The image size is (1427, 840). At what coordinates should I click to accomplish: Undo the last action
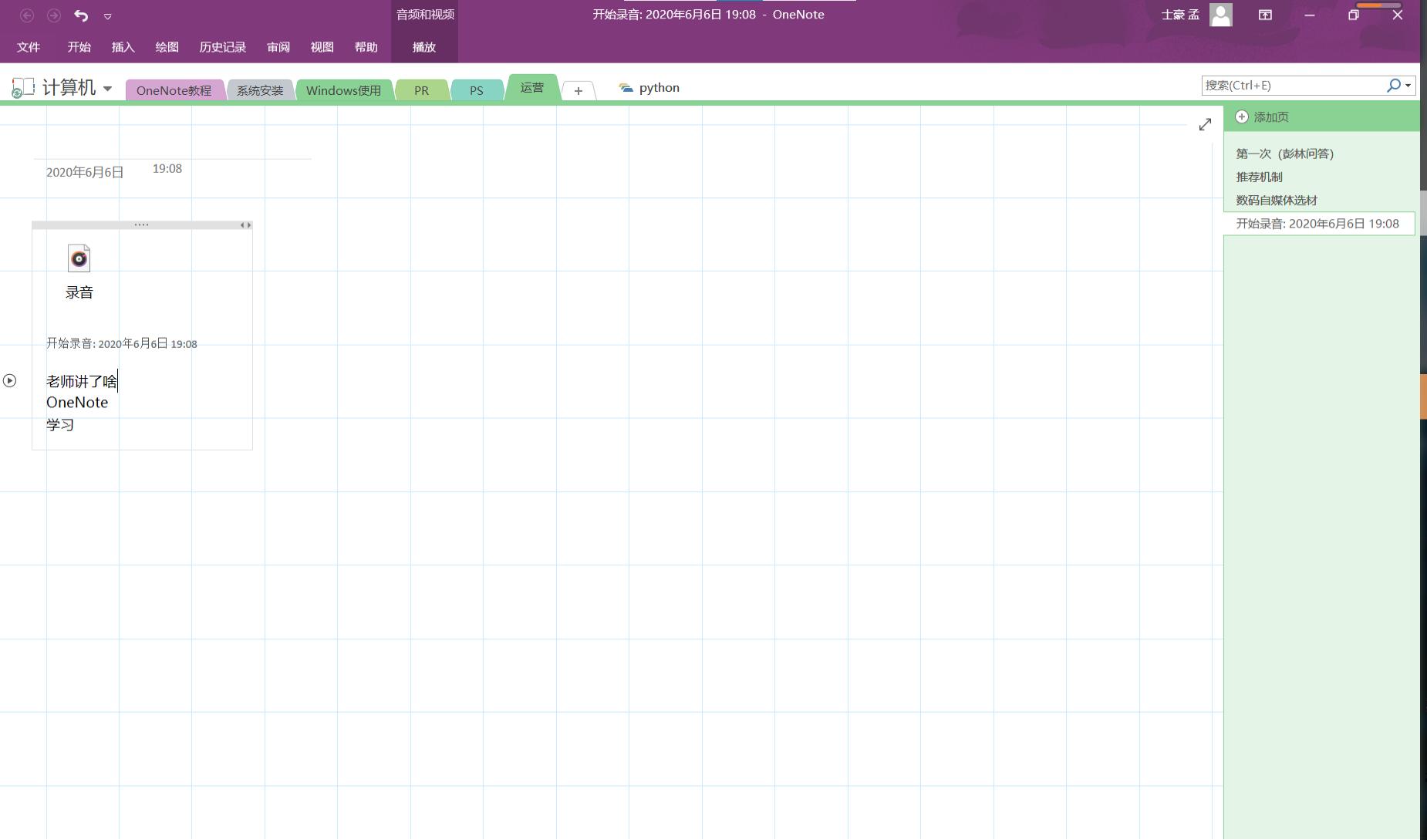tap(81, 15)
